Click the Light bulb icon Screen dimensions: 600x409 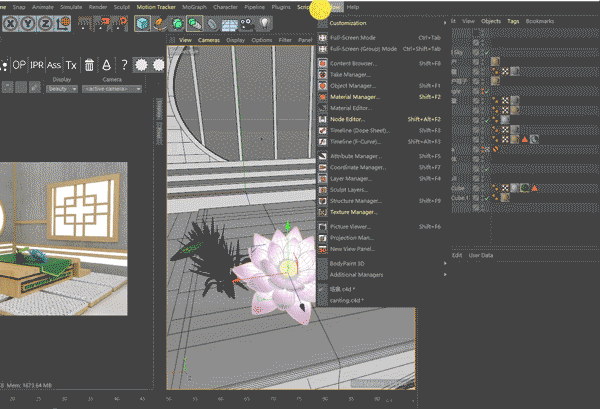click(x=264, y=24)
